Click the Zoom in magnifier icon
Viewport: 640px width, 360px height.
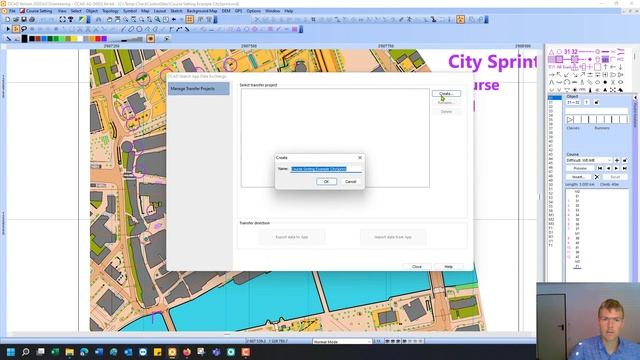[126, 20]
